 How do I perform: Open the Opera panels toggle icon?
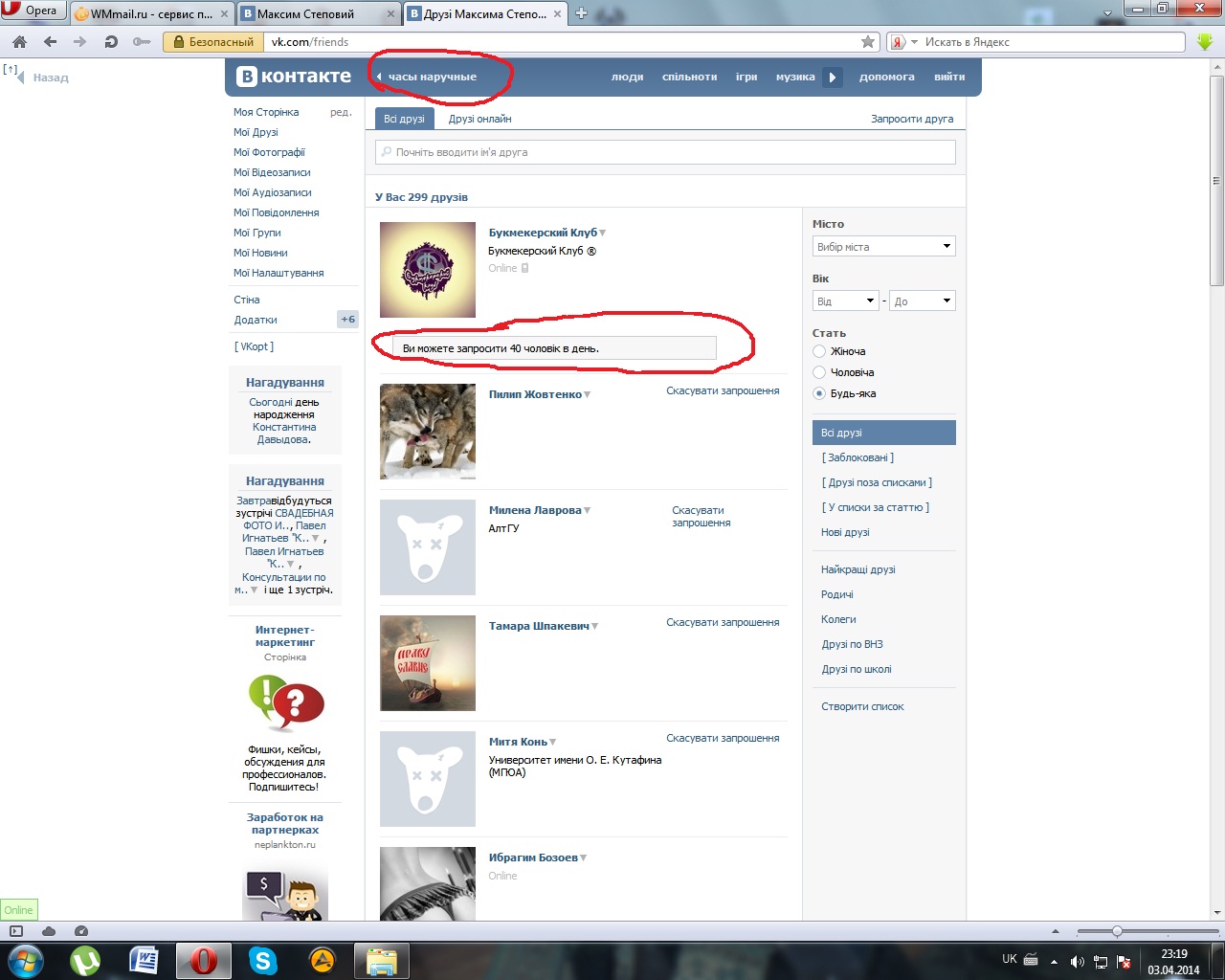coord(15,931)
